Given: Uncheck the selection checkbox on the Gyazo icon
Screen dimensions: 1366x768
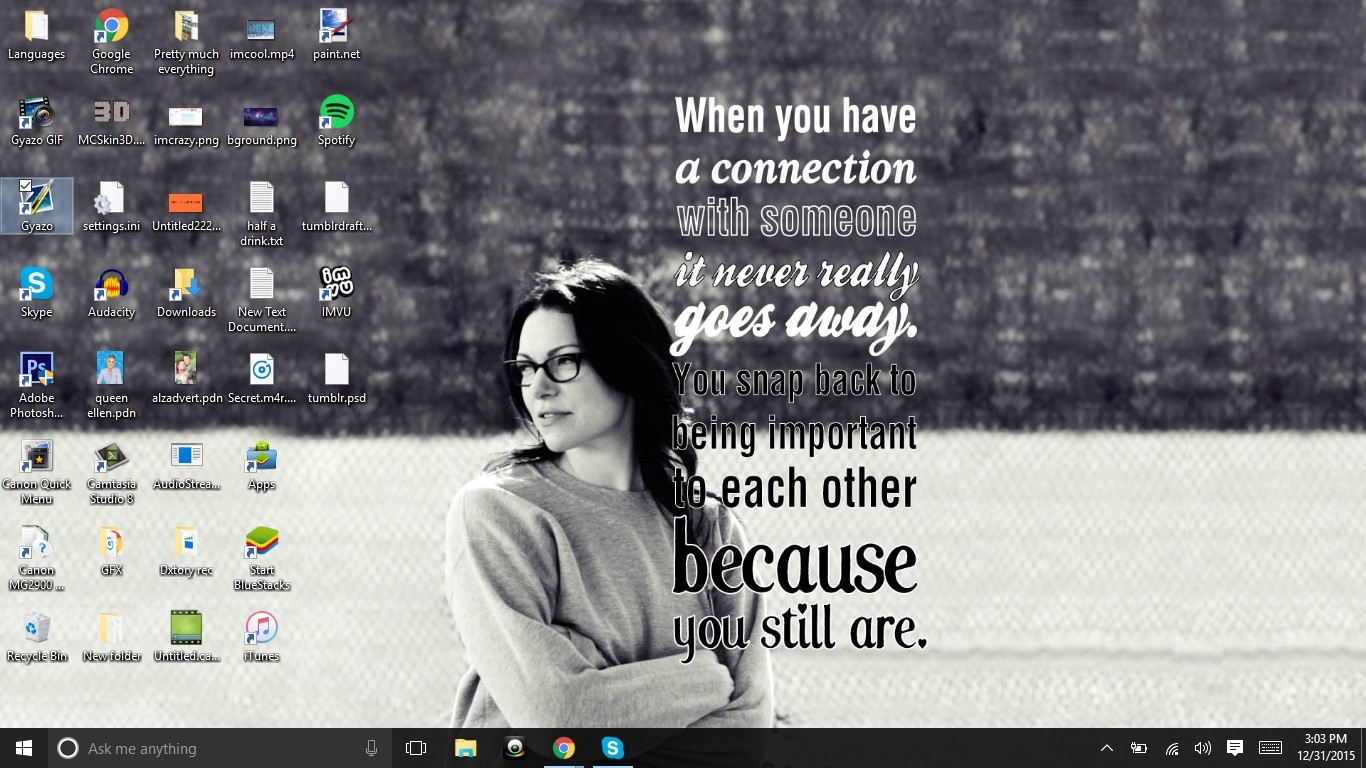Looking at the screenshot, I should (x=26, y=186).
